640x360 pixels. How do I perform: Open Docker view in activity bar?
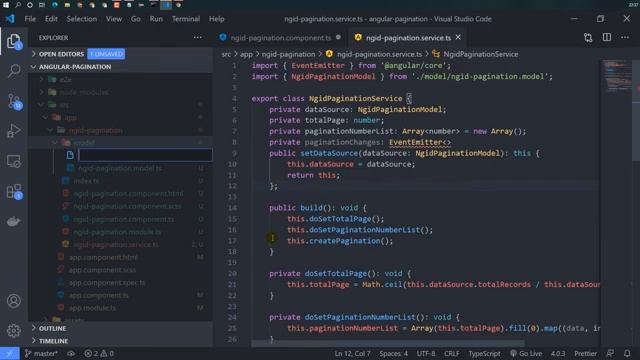(x=13, y=221)
